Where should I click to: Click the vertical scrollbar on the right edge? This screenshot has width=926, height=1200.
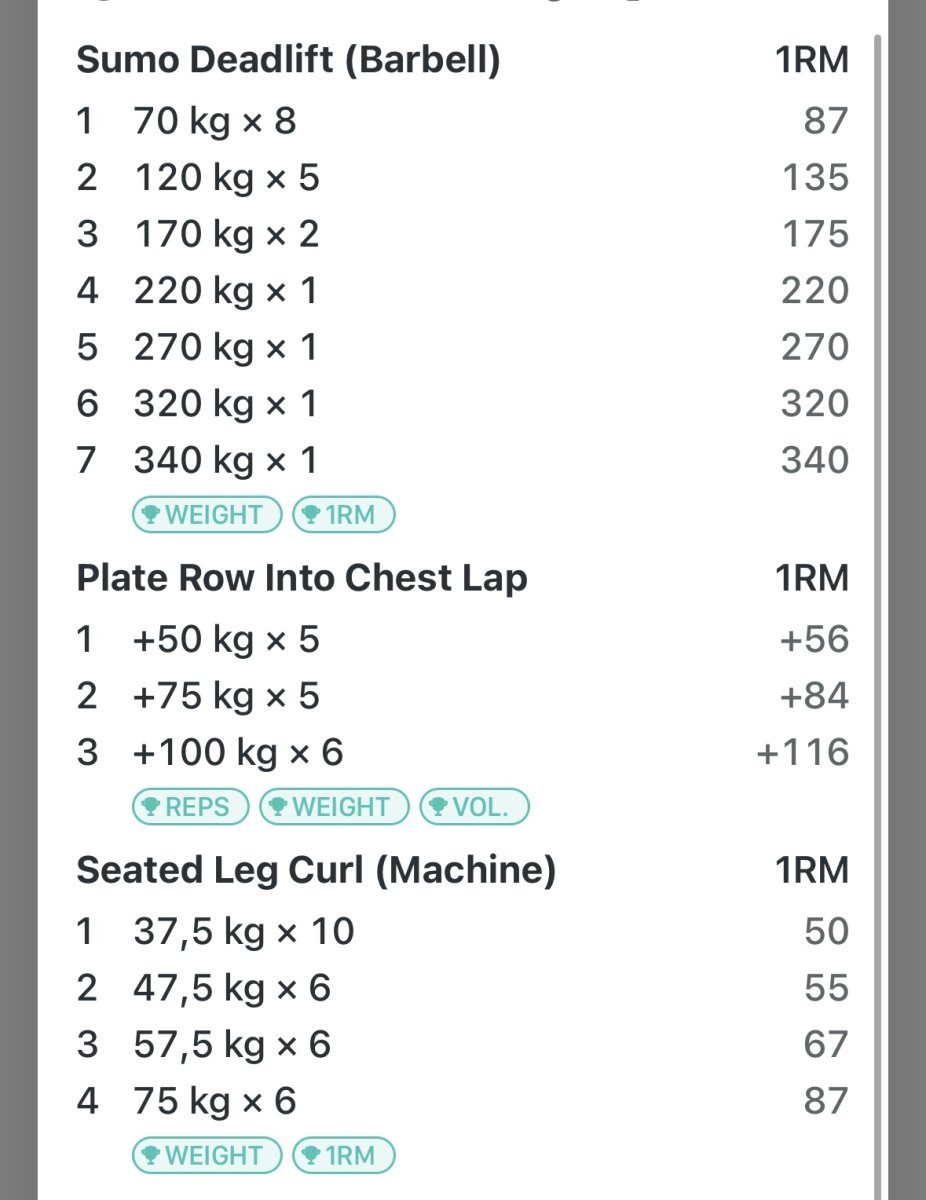pyautogui.click(x=879, y=600)
